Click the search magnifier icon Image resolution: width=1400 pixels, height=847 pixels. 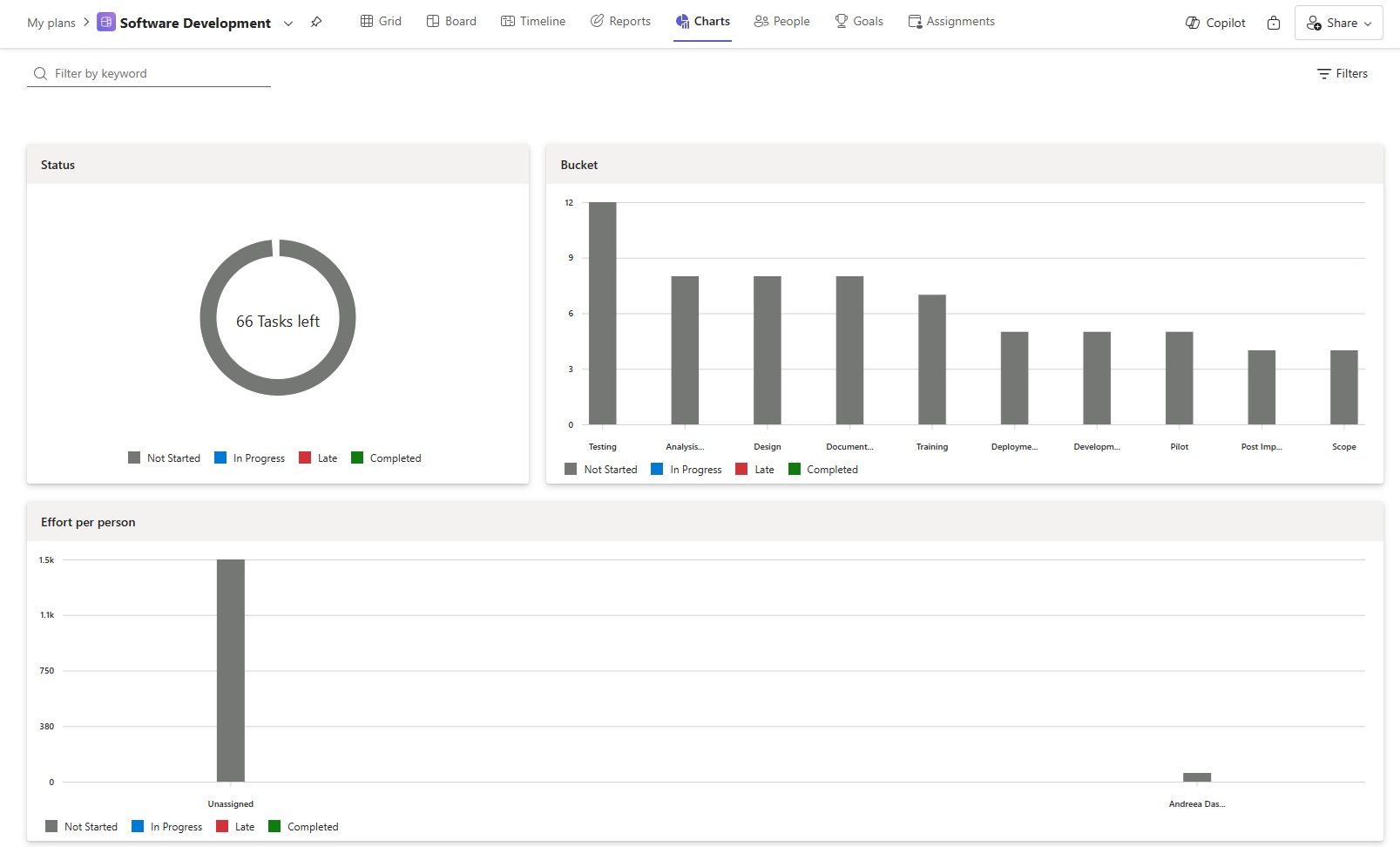[40, 74]
